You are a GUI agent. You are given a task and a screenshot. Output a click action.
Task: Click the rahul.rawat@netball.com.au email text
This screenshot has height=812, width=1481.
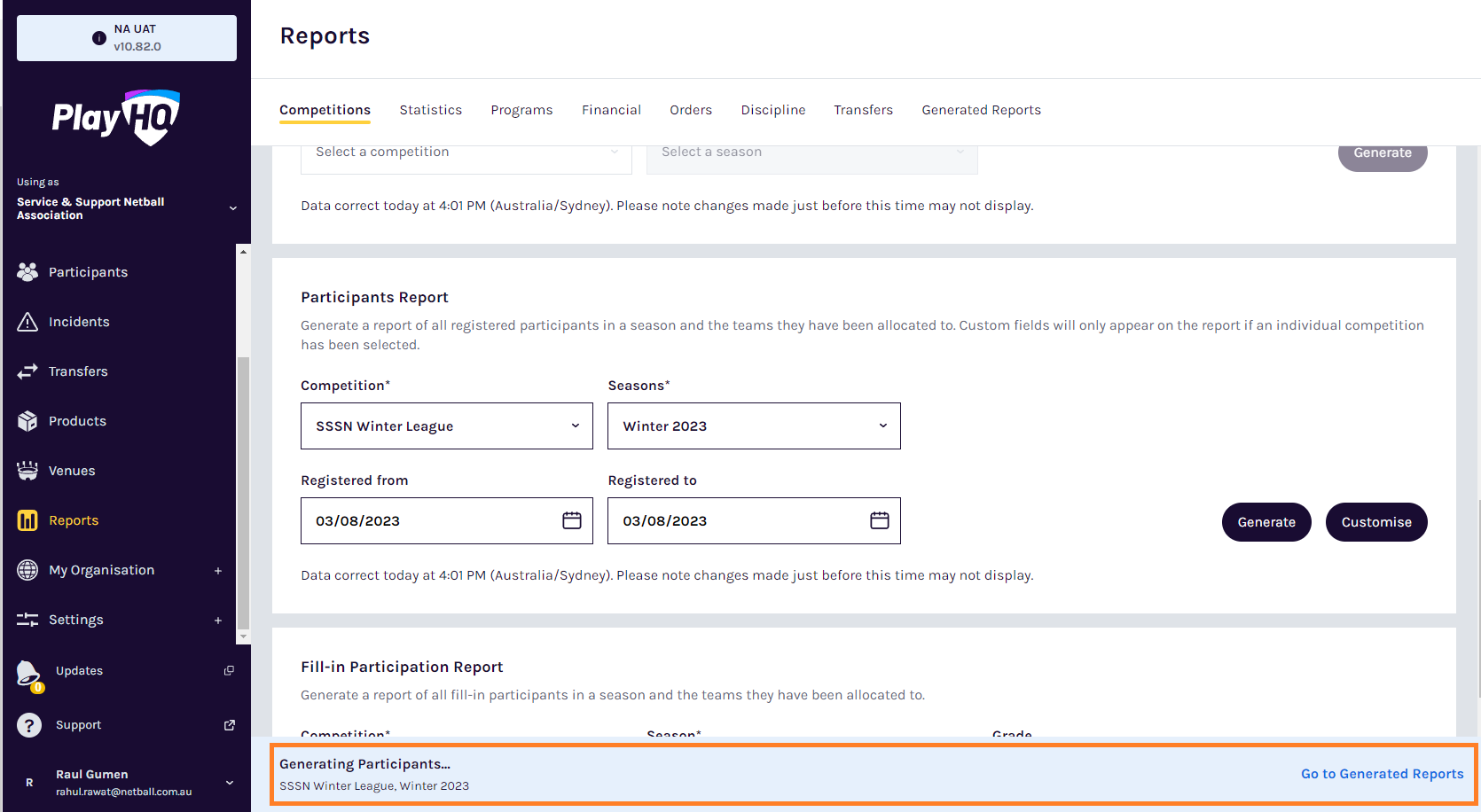124,792
